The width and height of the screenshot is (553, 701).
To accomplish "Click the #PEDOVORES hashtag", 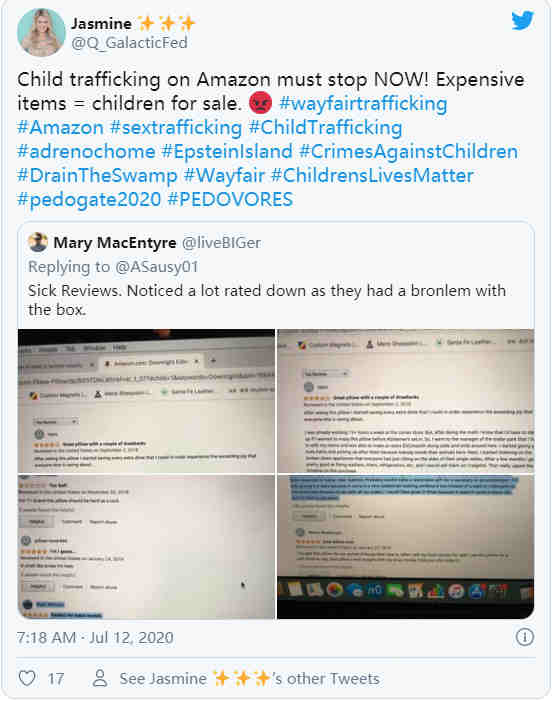I will tap(230, 199).
